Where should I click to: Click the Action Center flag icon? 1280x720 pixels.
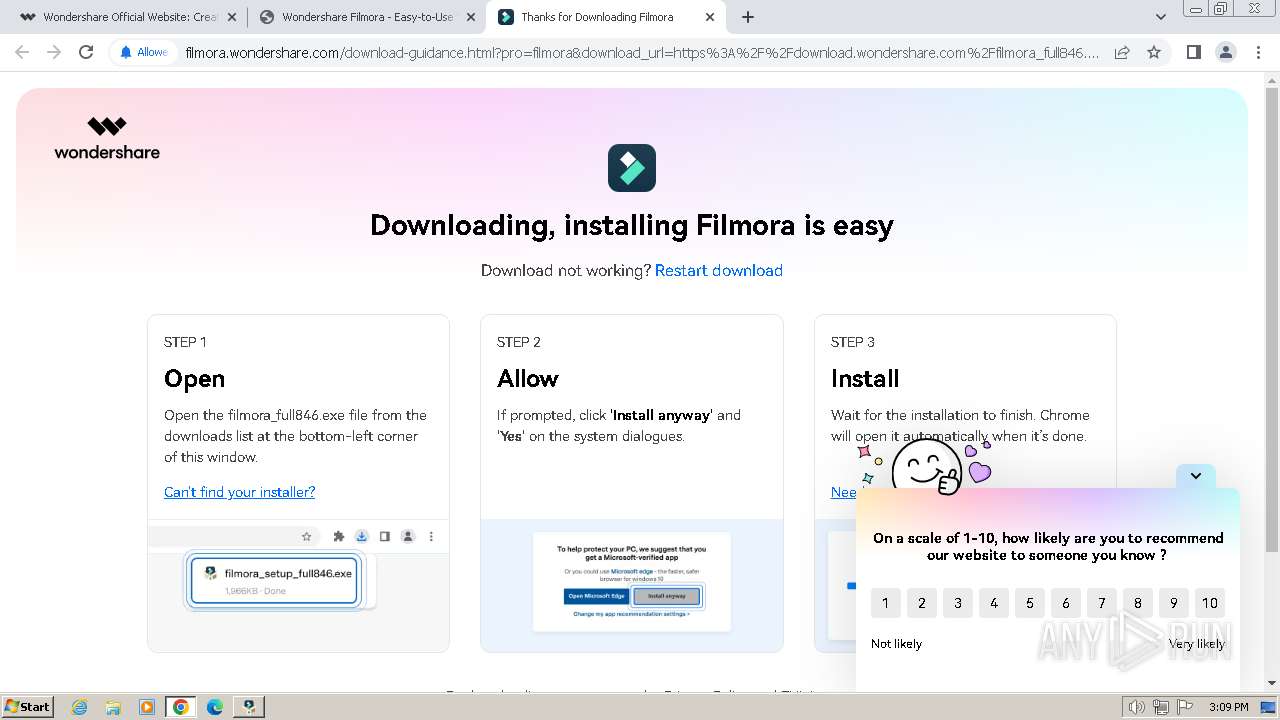1185,707
